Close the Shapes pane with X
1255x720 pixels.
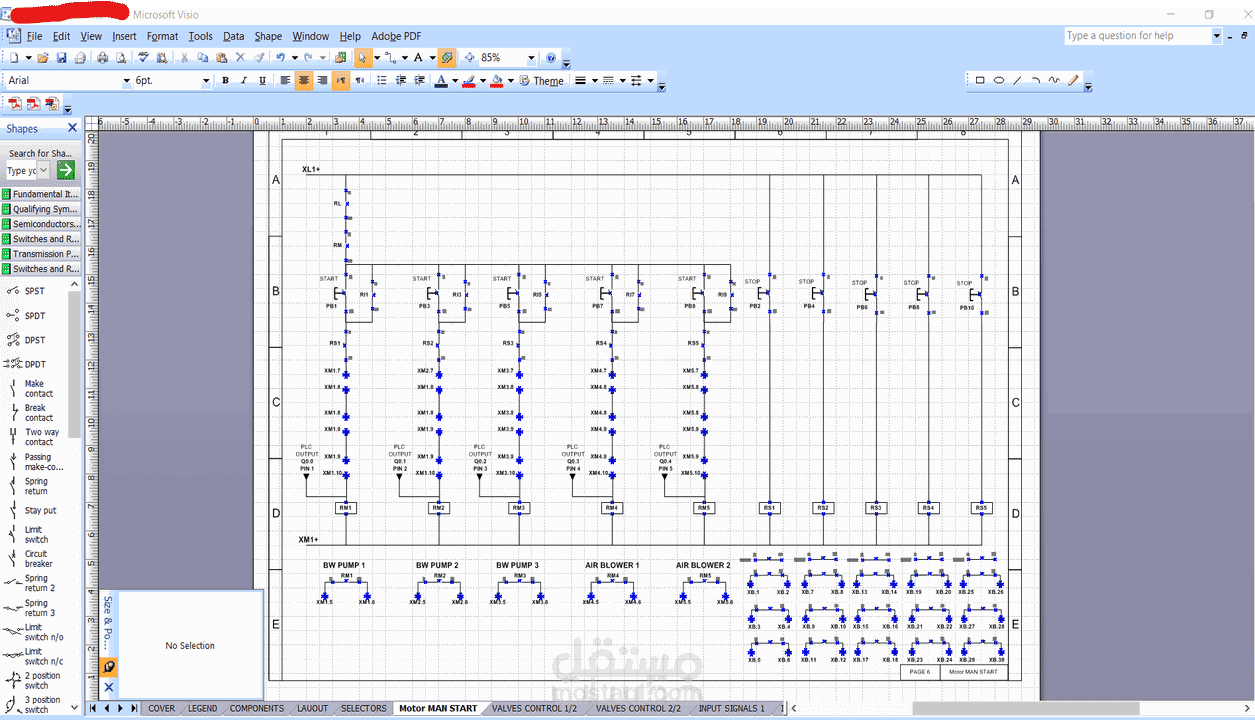[x=72, y=128]
